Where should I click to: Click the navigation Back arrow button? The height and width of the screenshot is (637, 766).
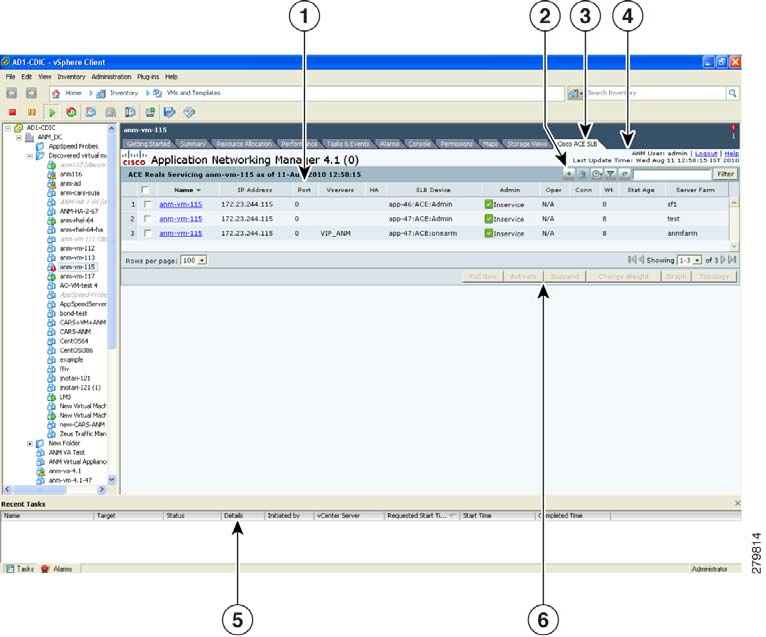[x=13, y=93]
